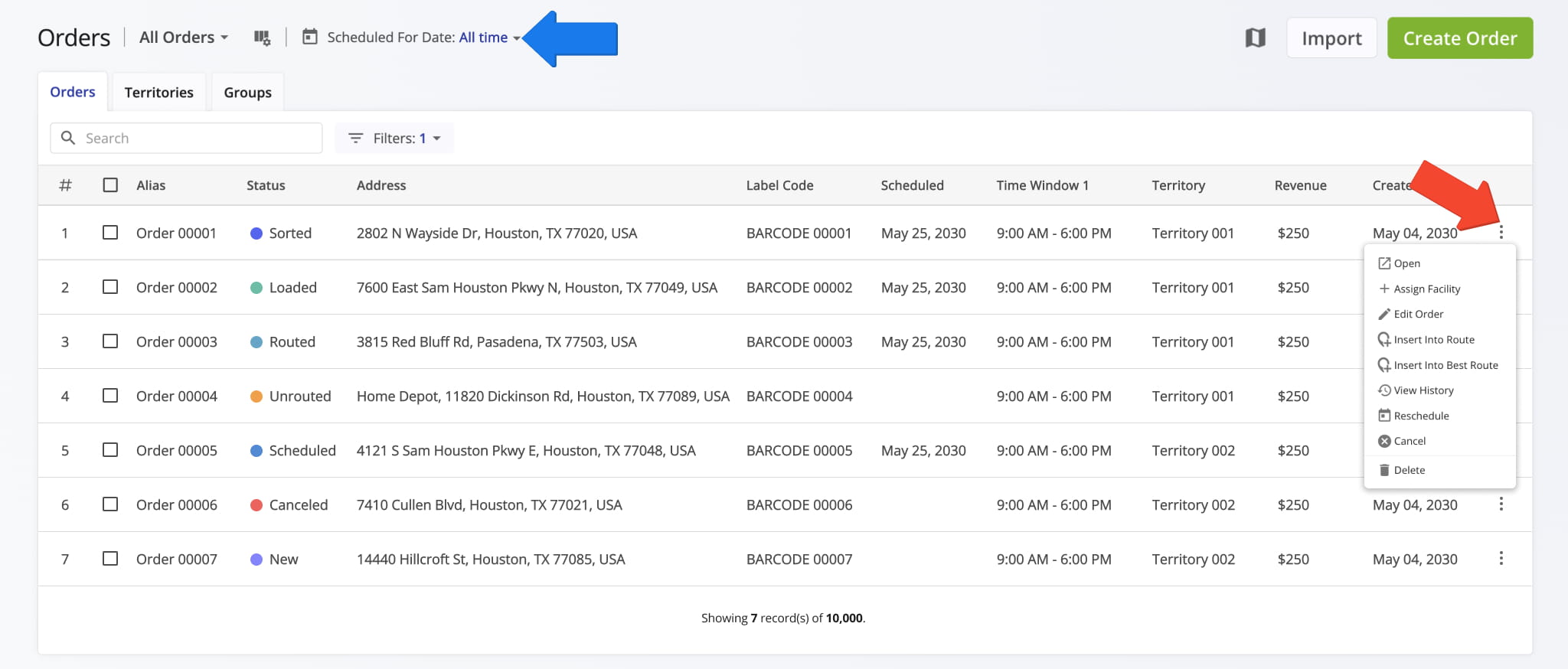The width and height of the screenshot is (1568, 669).
Task: Click address 2802 N Wayside Dr
Action: (x=497, y=233)
